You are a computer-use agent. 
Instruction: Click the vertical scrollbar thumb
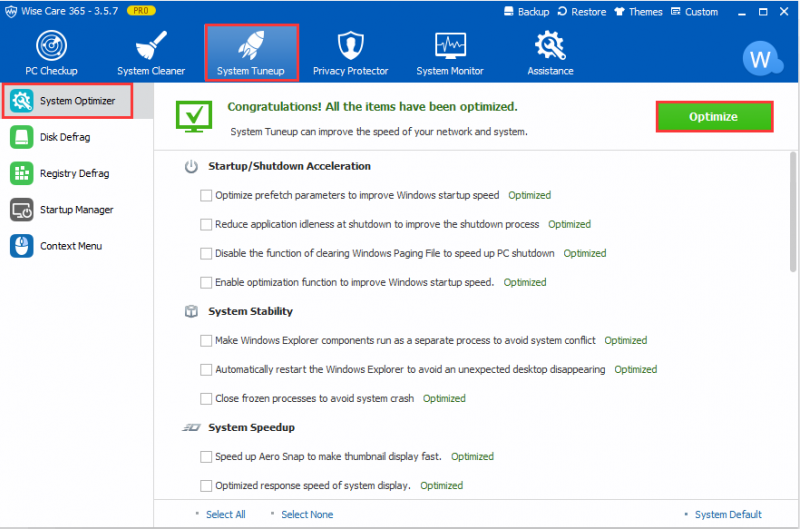793,212
